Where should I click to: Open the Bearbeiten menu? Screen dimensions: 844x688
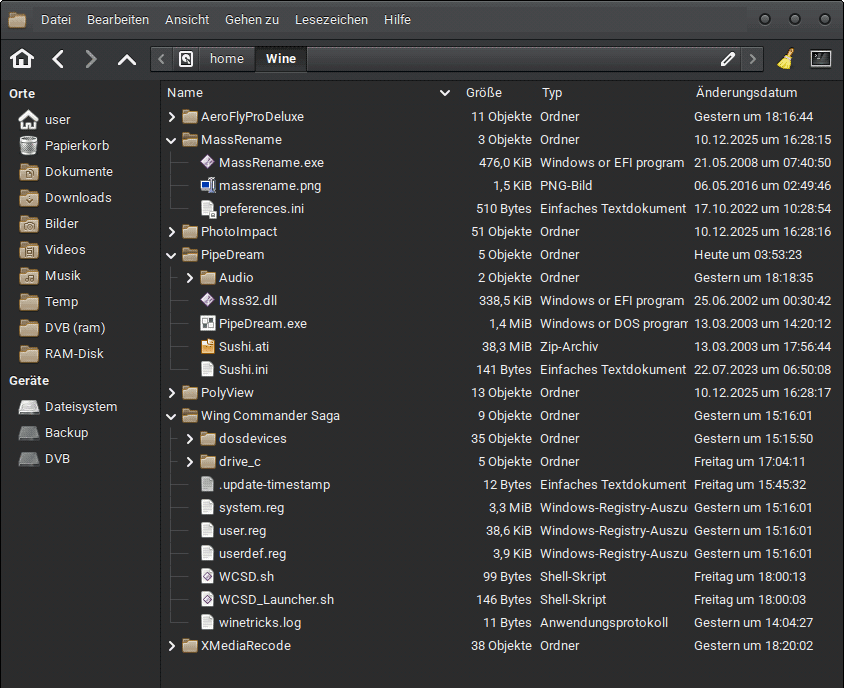click(118, 20)
